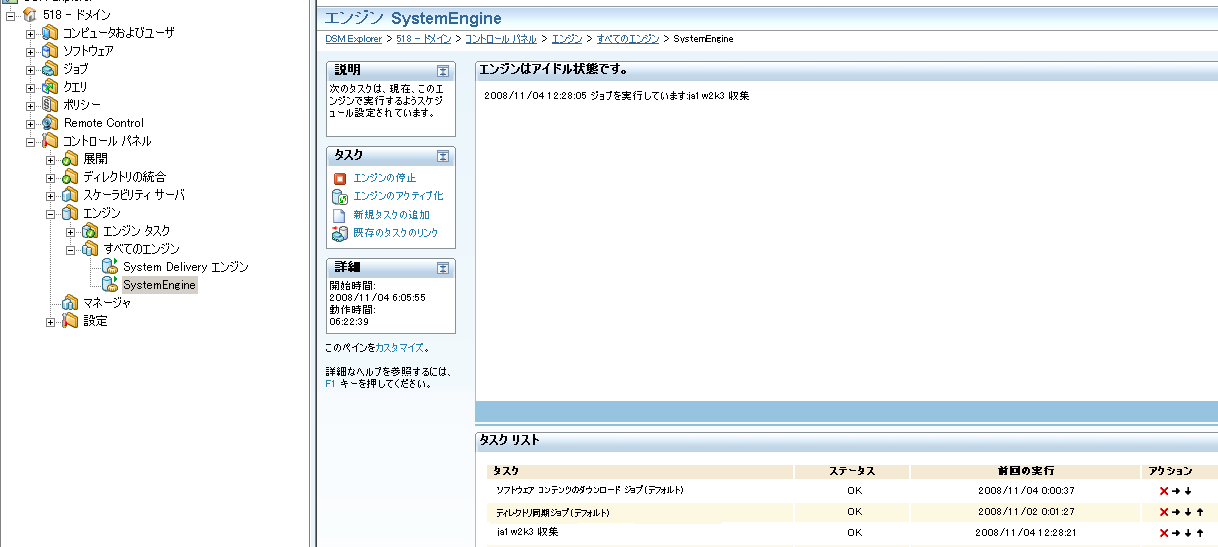The height and width of the screenshot is (547, 1218).
Task: Select System Delivery エンジン in tree
Action: [186, 267]
